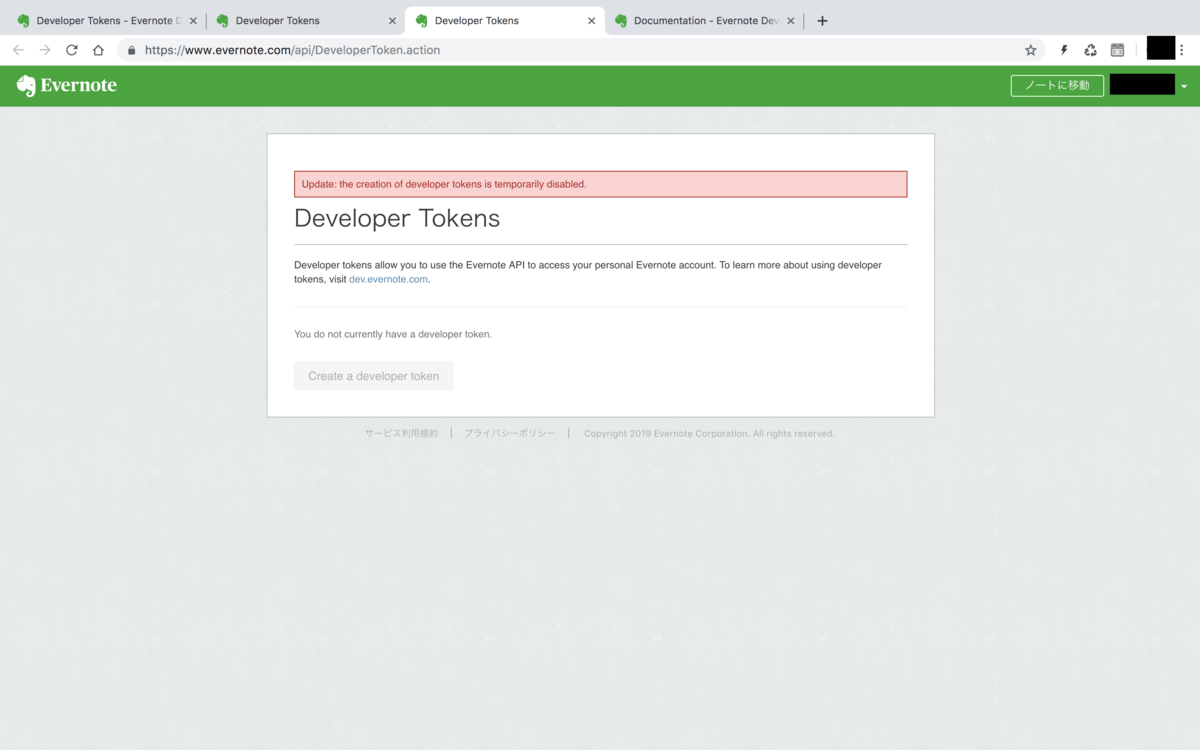This screenshot has height=750, width=1200.
Task: Click the Create a developer token button
Action: [x=373, y=376]
